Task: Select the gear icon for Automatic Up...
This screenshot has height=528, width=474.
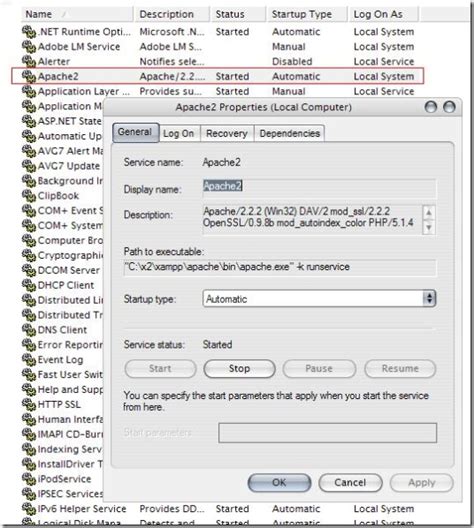Action: [29, 136]
